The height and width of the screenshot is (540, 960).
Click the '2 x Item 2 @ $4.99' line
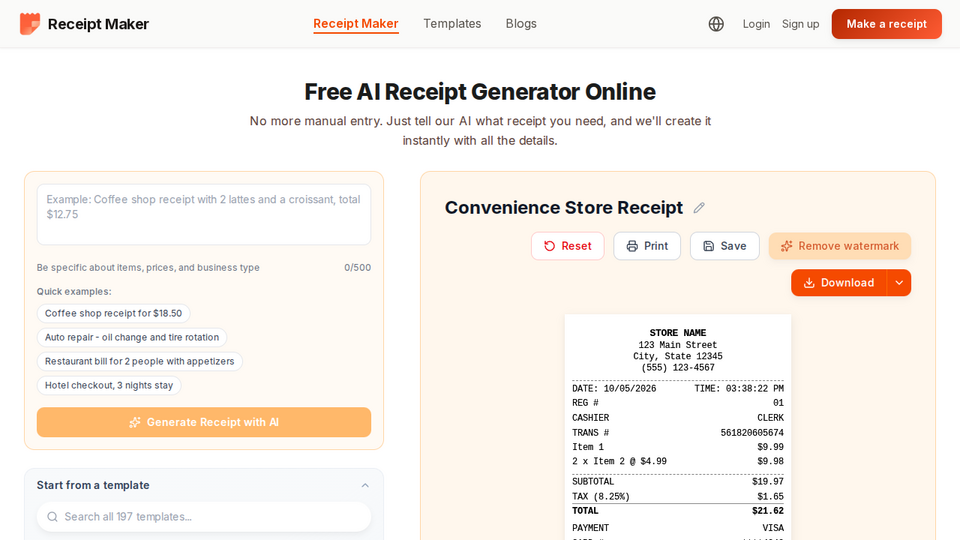[x=678, y=462]
